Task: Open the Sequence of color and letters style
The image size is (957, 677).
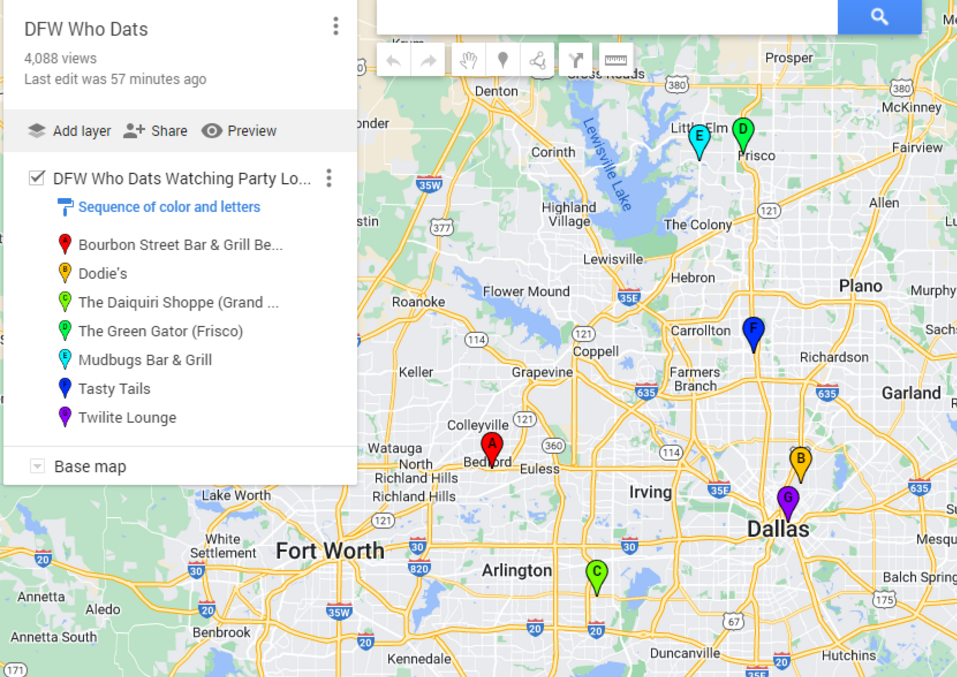Action: coord(169,207)
